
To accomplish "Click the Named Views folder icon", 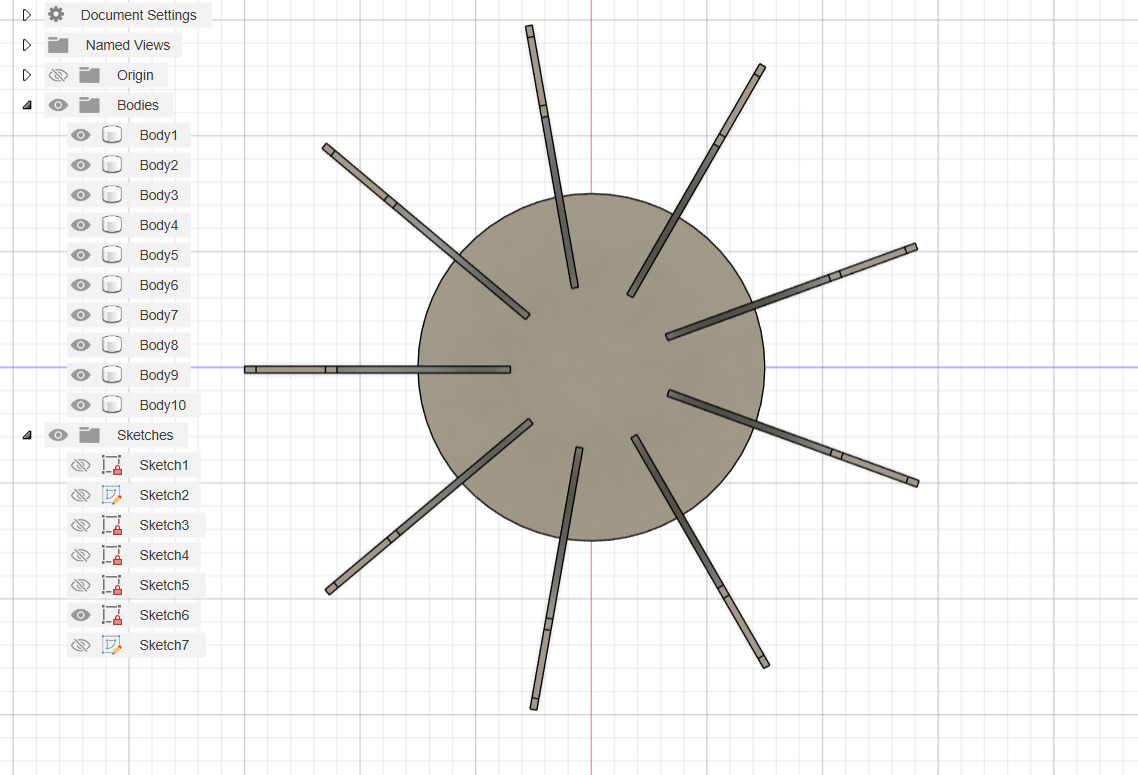I will coord(57,45).
